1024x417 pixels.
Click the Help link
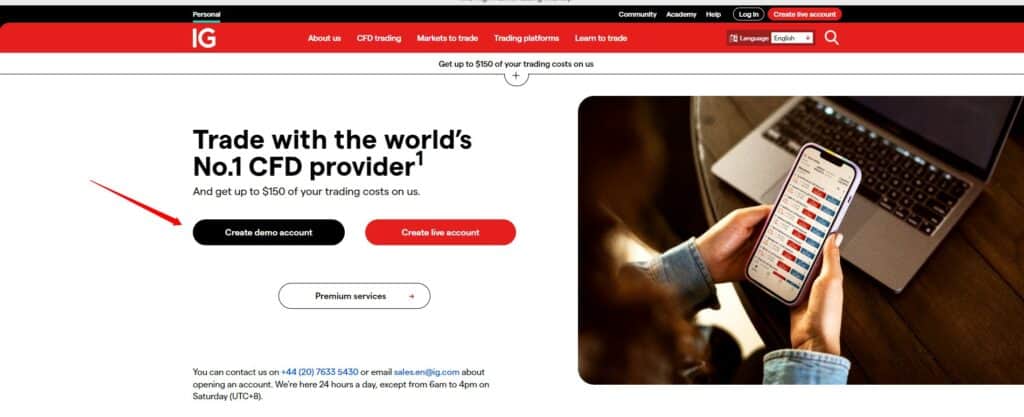(713, 14)
